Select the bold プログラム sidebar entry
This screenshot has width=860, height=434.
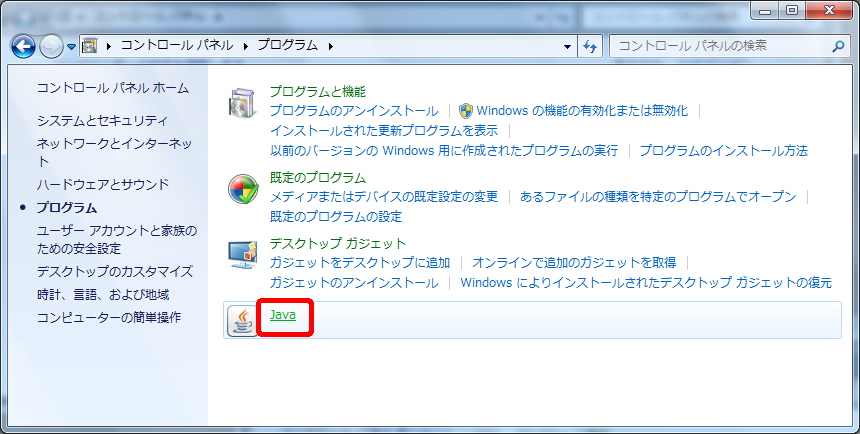(x=67, y=208)
